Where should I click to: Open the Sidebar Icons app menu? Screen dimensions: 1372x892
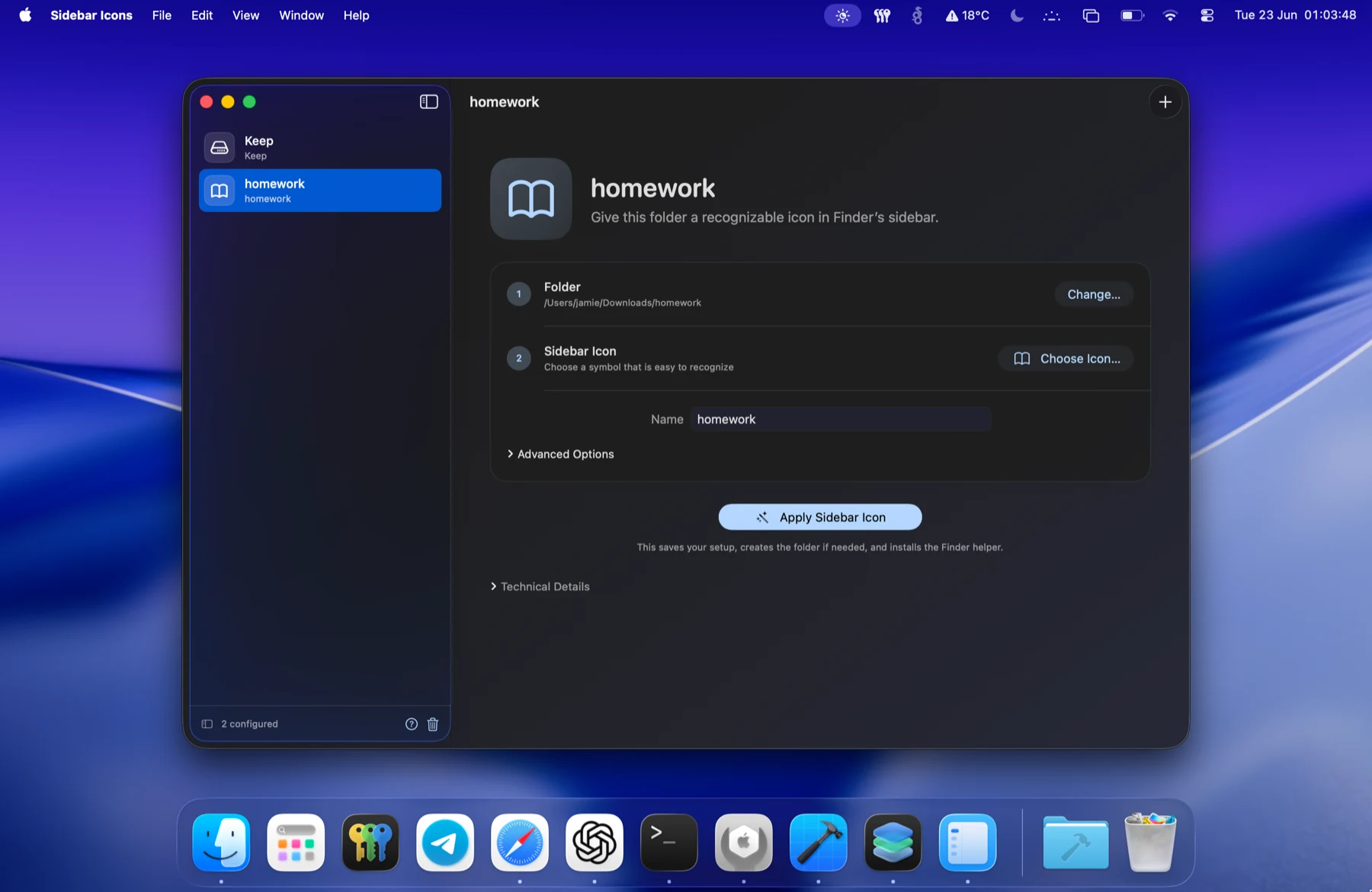[x=91, y=15]
